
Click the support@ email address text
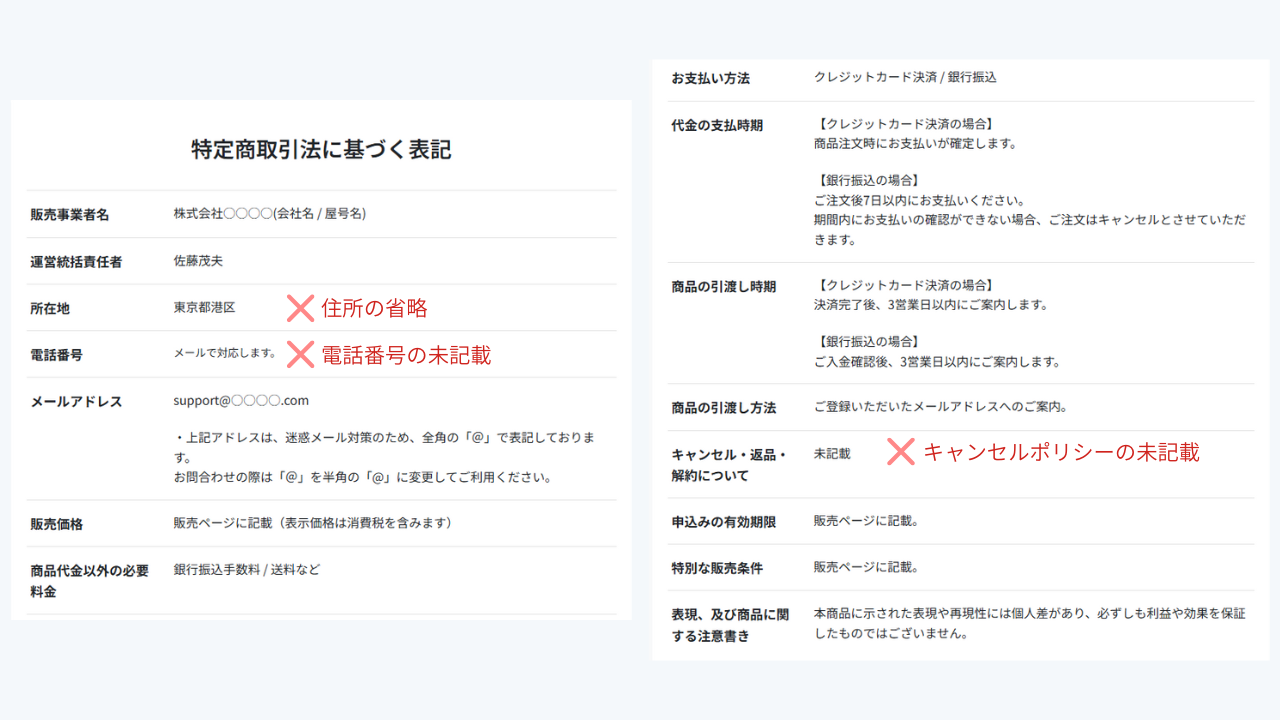pyautogui.click(x=241, y=400)
